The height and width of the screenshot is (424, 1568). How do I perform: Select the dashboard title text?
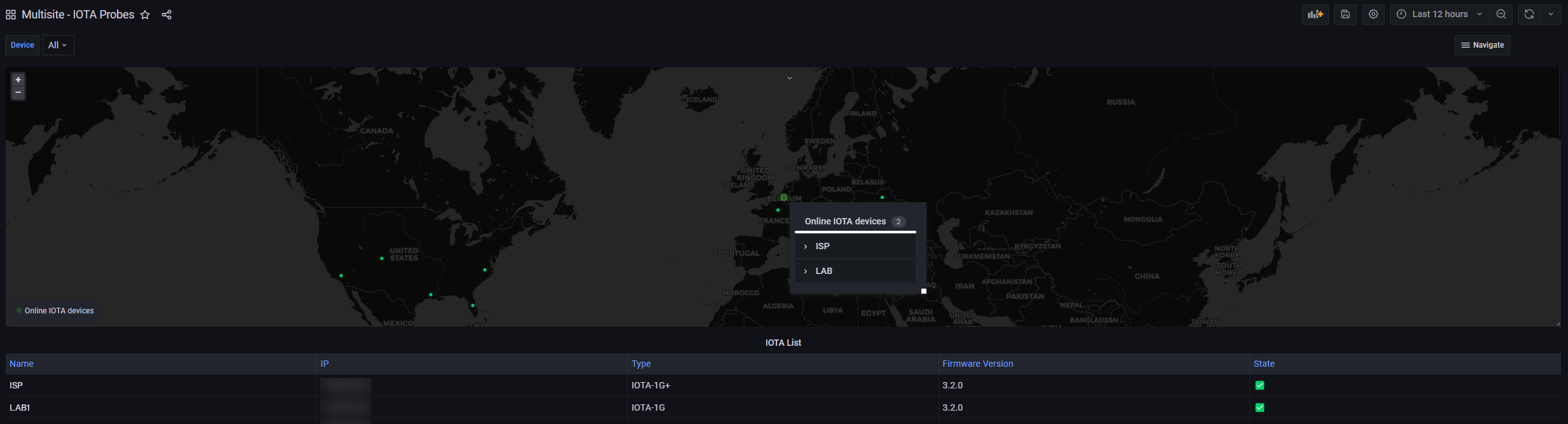tap(78, 15)
